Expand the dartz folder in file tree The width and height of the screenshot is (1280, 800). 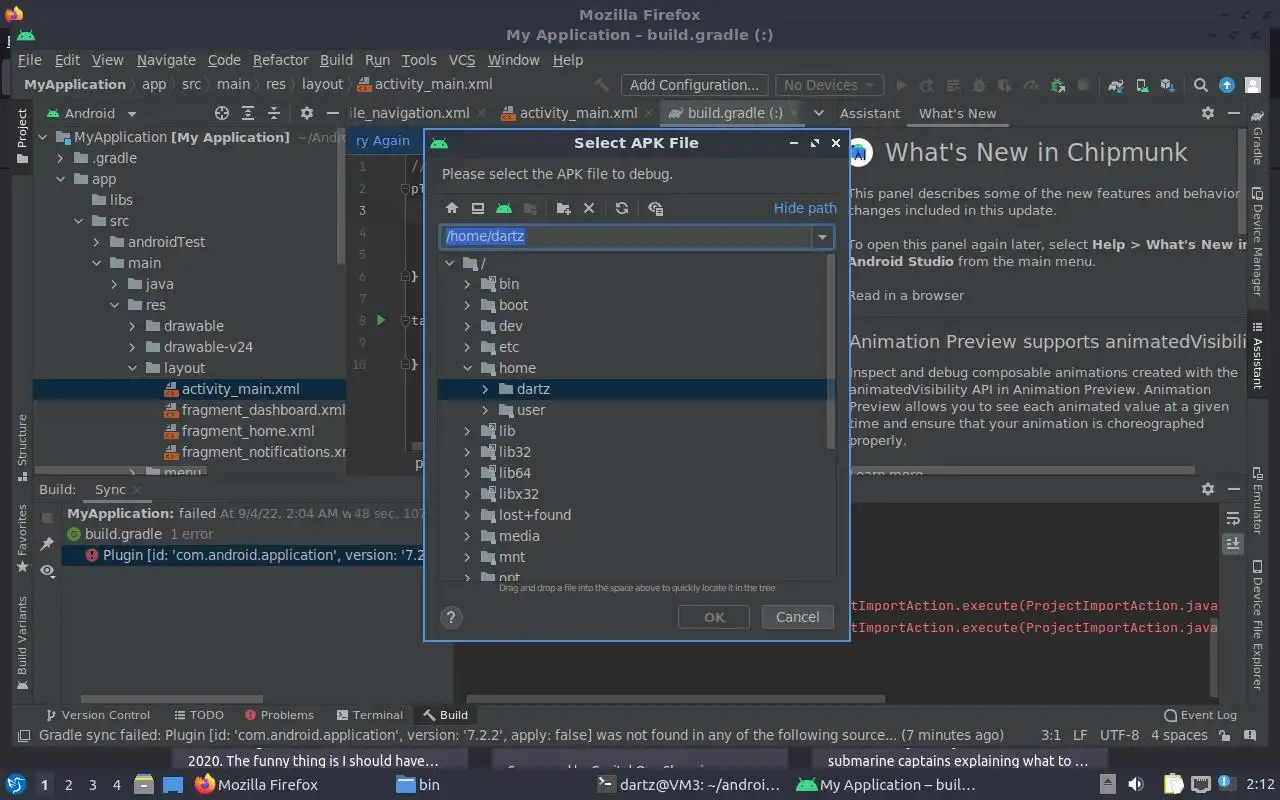click(485, 389)
